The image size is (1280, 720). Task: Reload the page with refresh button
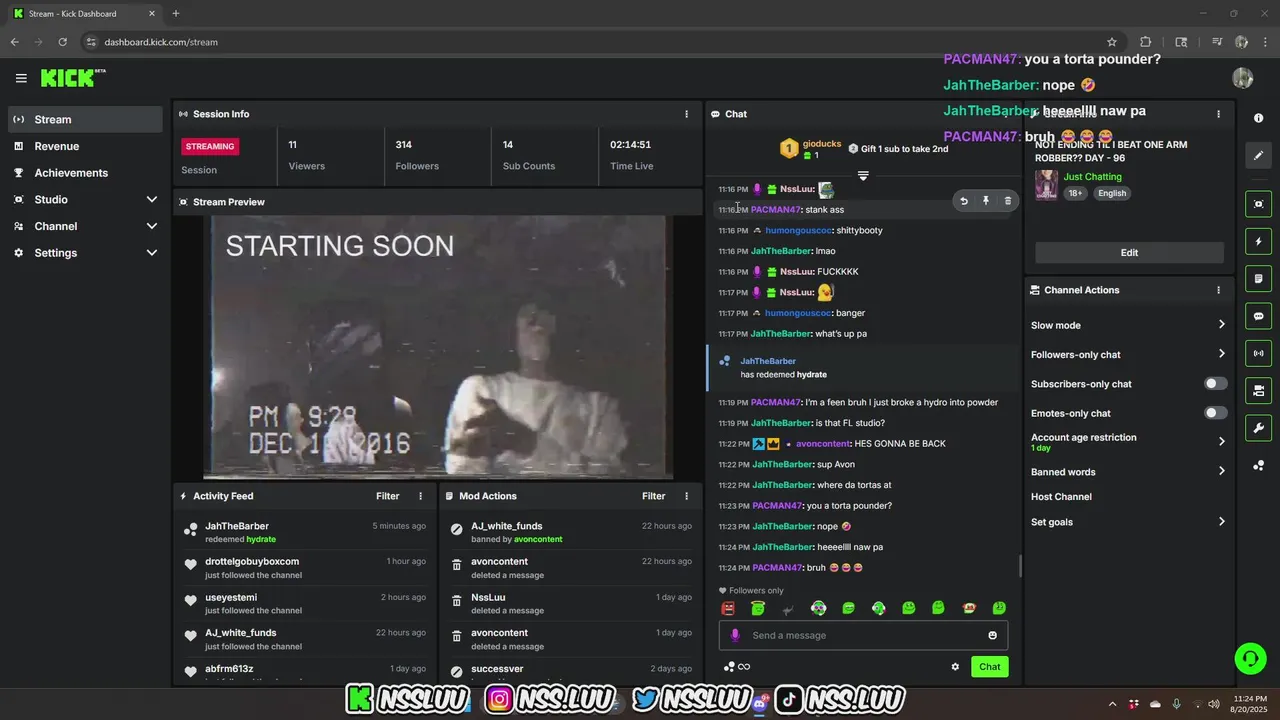pos(62,42)
